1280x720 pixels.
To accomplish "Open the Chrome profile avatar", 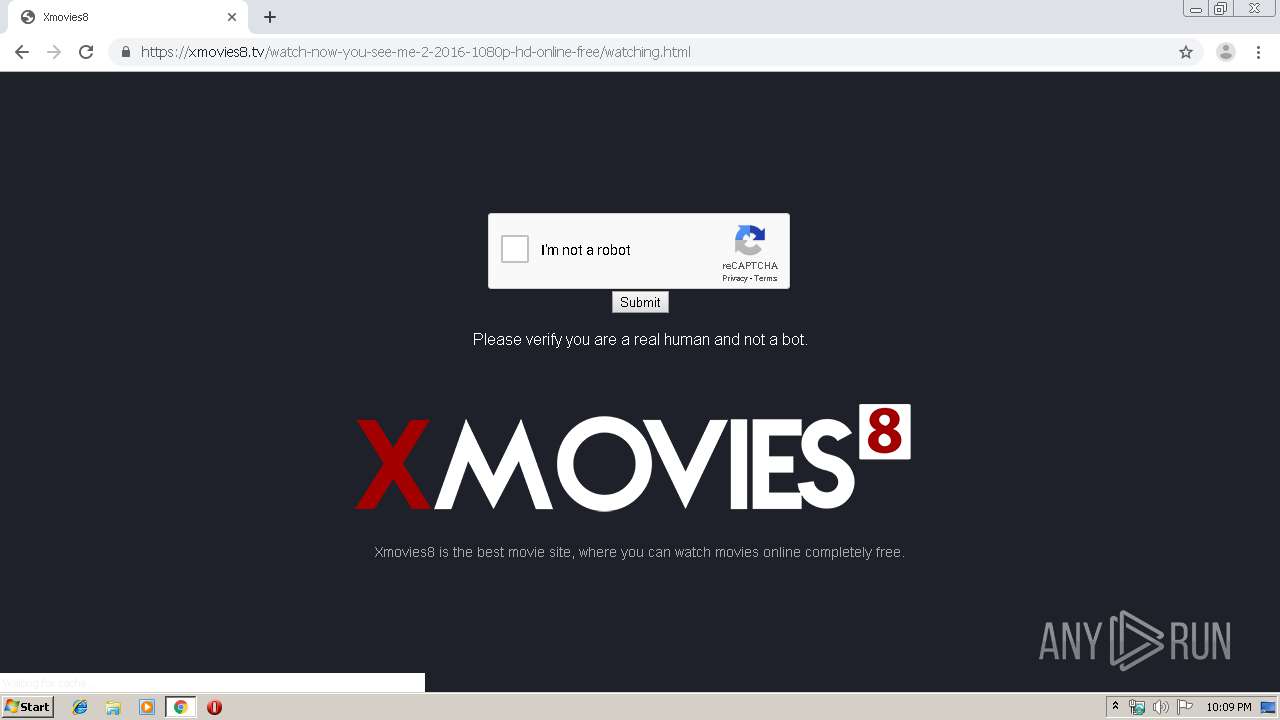I will click(1226, 52).
